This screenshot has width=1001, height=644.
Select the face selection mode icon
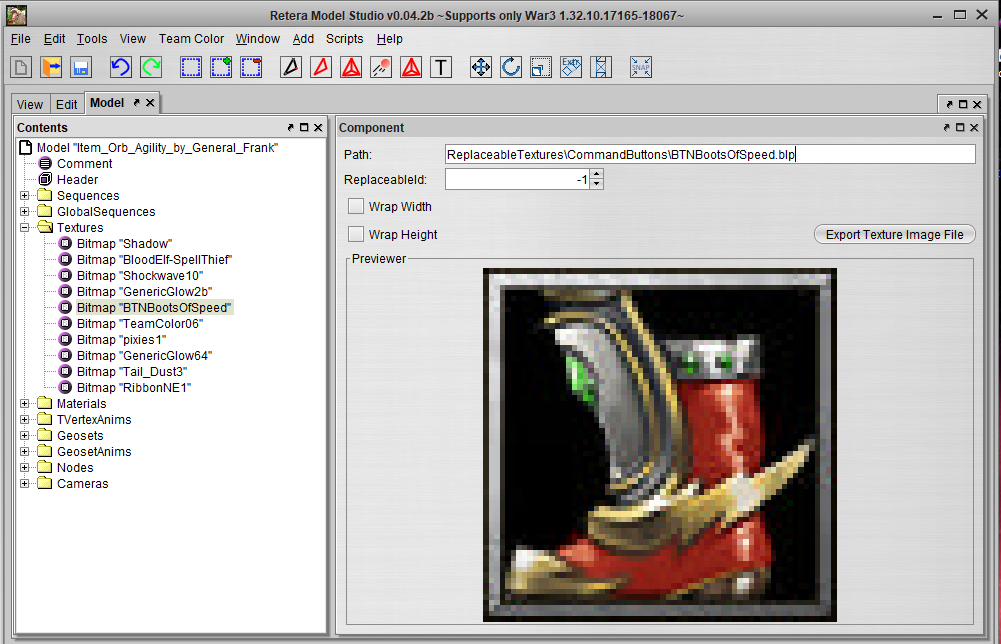[321, 67]
